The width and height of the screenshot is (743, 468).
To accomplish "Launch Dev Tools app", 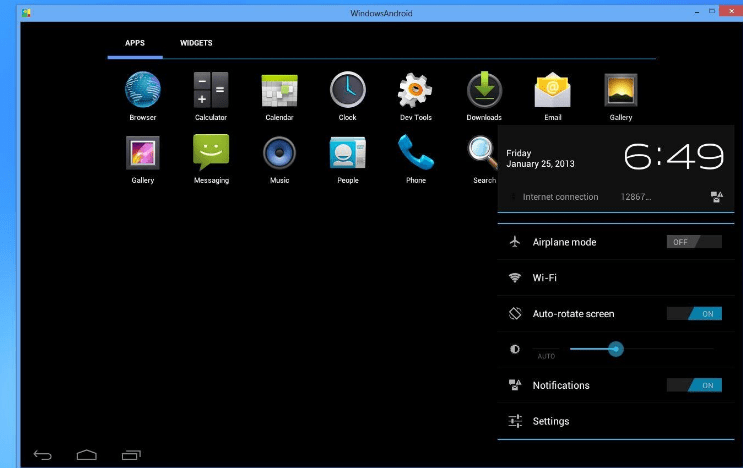I will [416, 91].
